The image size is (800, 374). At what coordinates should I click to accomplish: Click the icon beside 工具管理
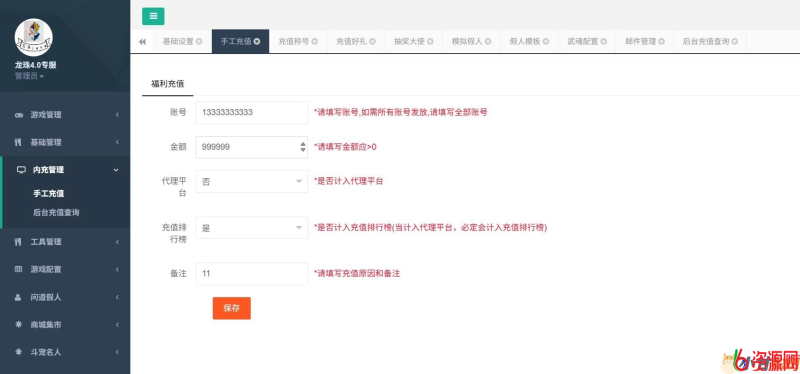[x=18, y=242]
